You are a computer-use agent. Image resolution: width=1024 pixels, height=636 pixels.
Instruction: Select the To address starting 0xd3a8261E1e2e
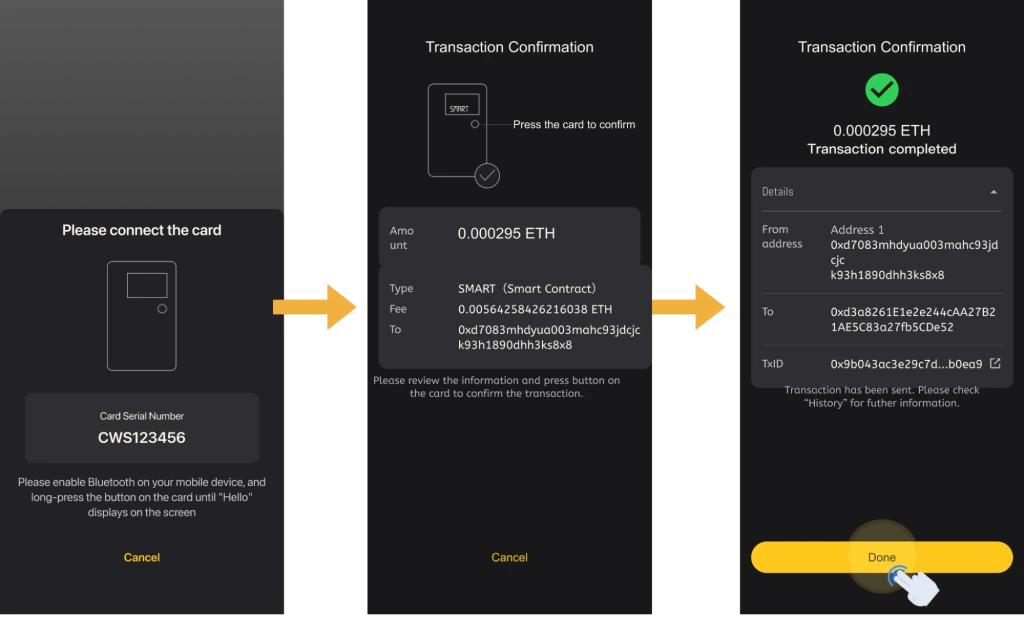click(x=913, y=319)
